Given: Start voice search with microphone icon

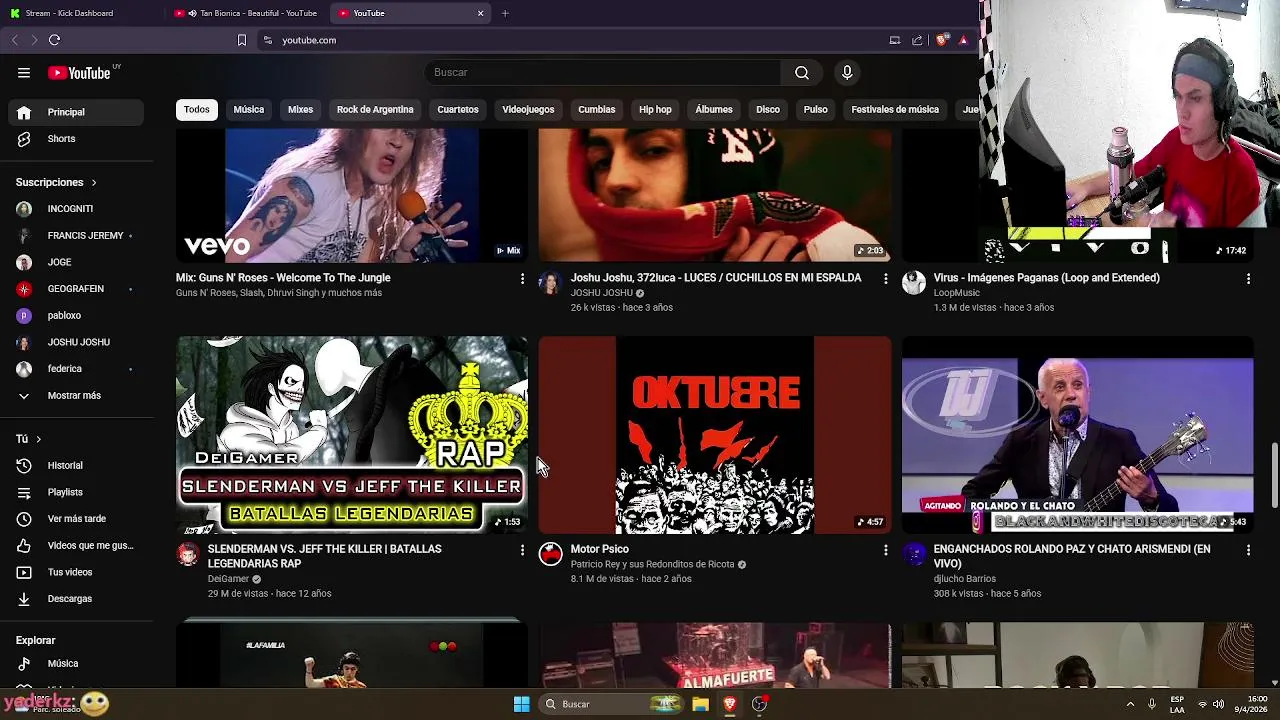Looking at the screenshot, I should [847, 72].
